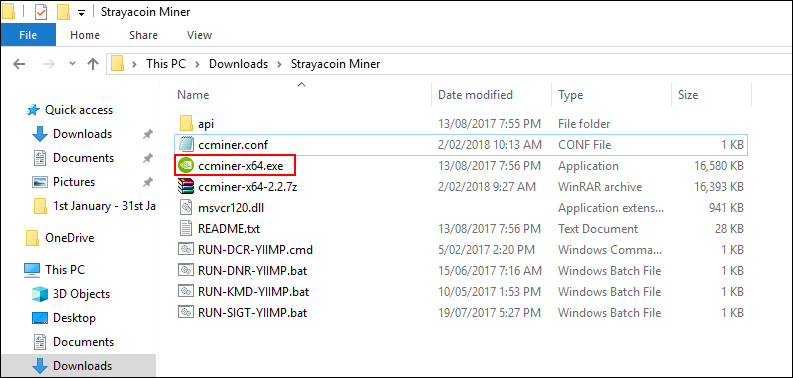This screenshot has width=793, height=378.
Task: Click the Downloads arrow icon under This PC
Action: tap(40, 366)
